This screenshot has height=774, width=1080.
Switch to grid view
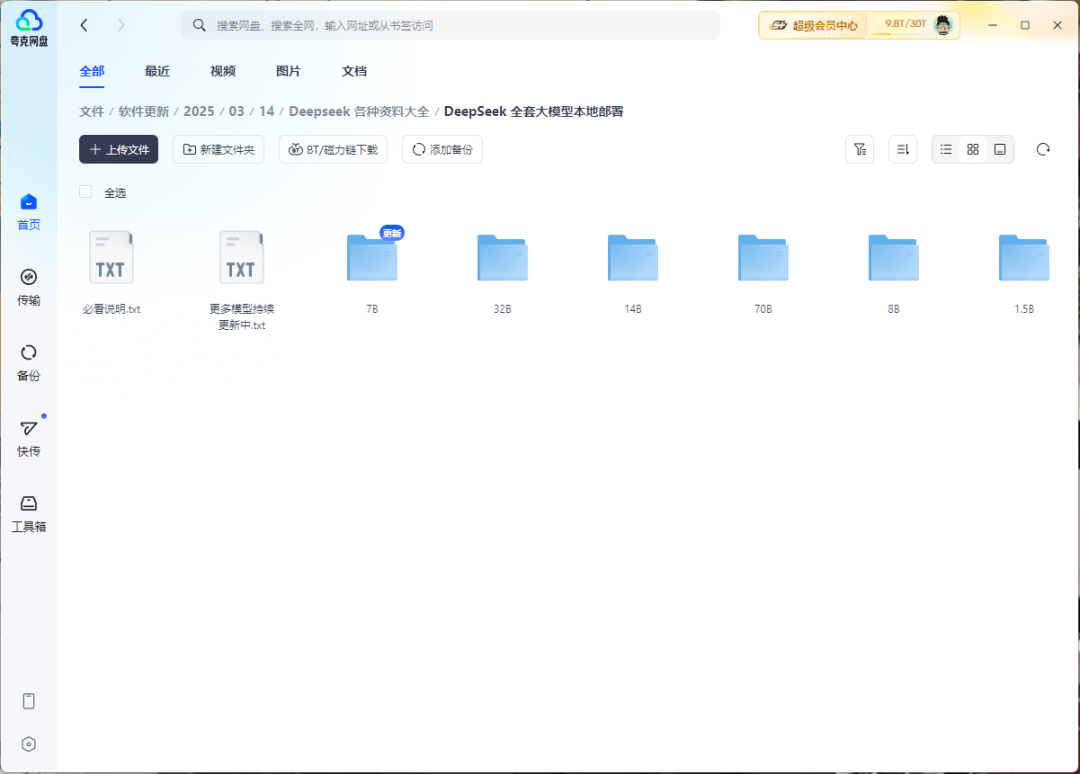973,149
